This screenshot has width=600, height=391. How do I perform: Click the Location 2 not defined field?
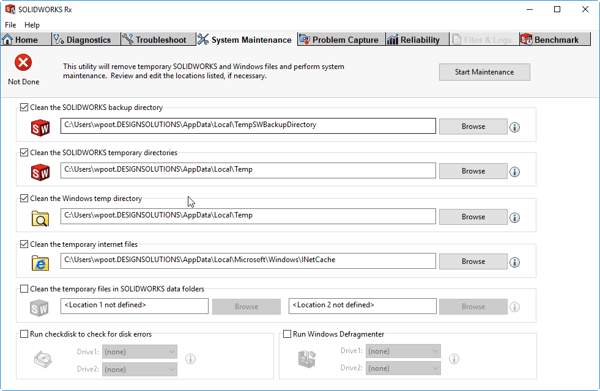click(x=362, y=306)
